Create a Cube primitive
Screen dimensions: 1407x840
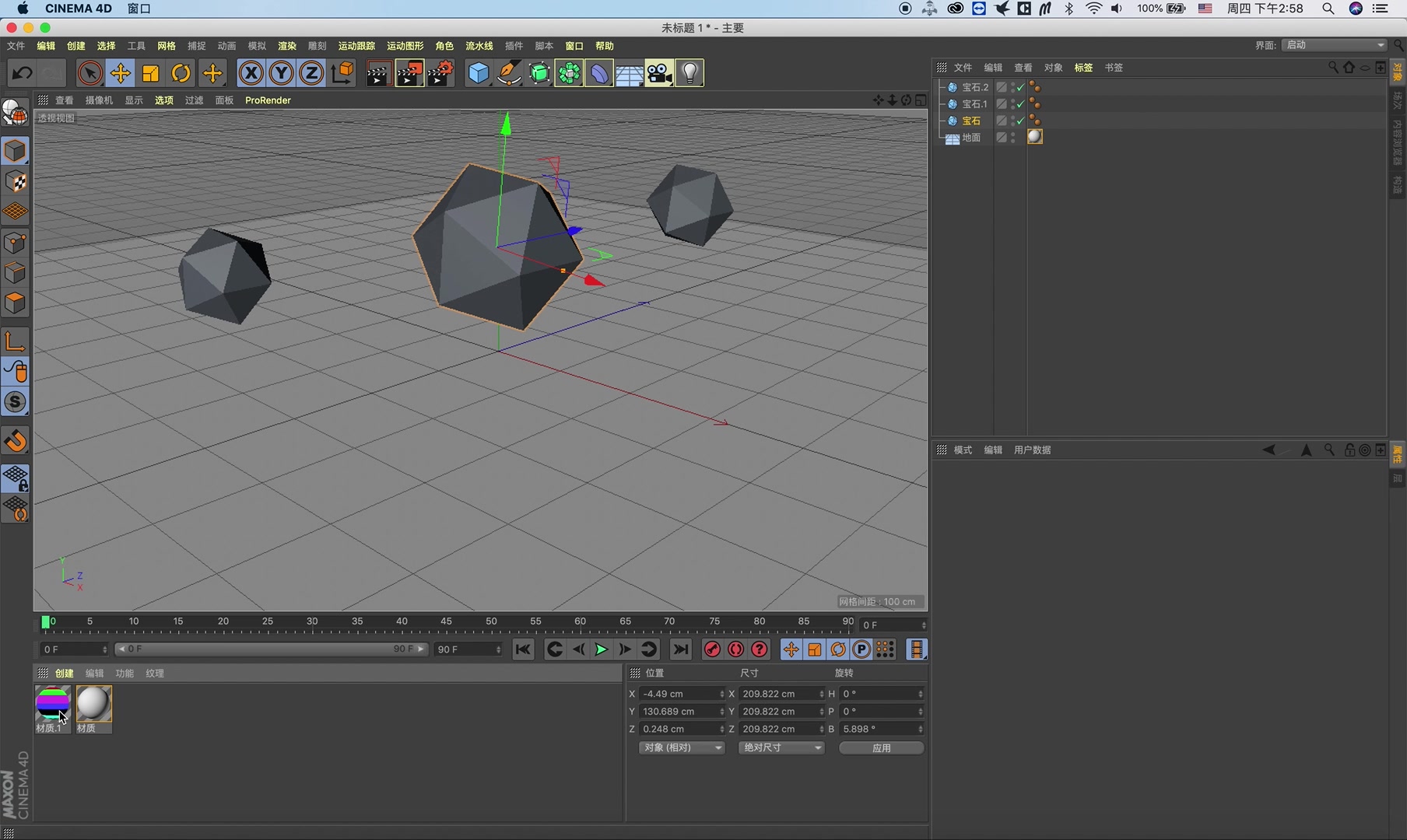pyautogui.click(x=479, y=72)
